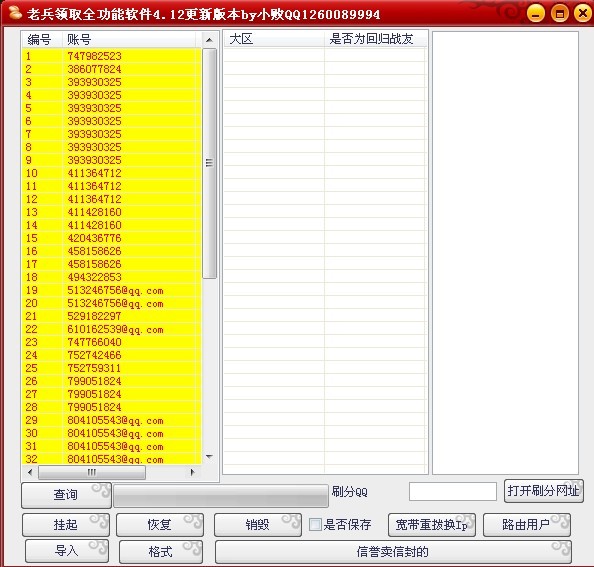Click the account list scroll up arrow
594x567 pixels.
click(x=209, y=40)
